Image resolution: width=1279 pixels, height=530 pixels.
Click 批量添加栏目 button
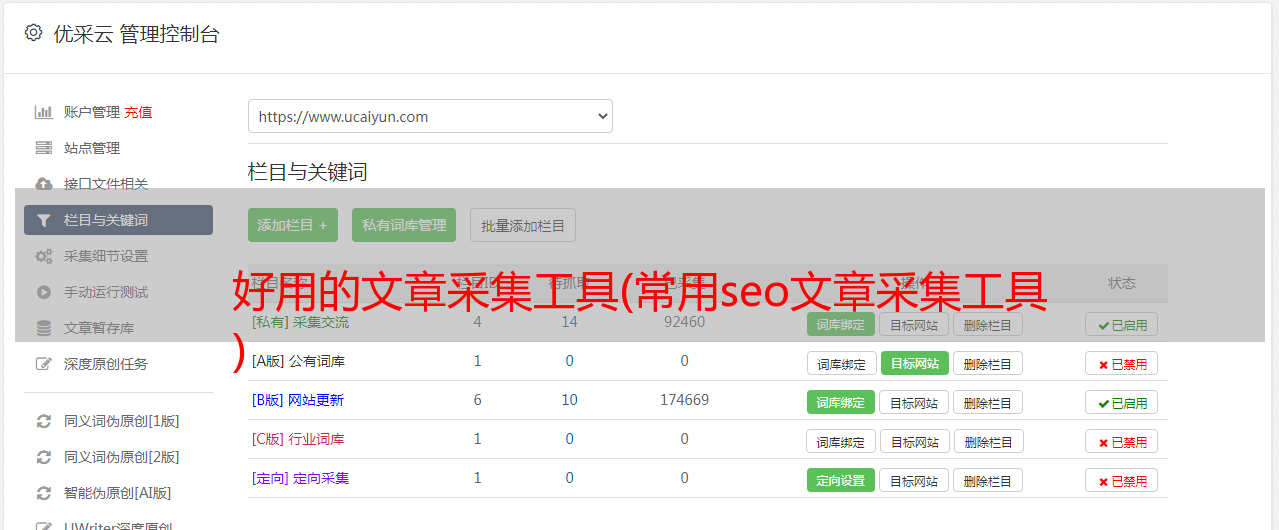coord(523,225)
